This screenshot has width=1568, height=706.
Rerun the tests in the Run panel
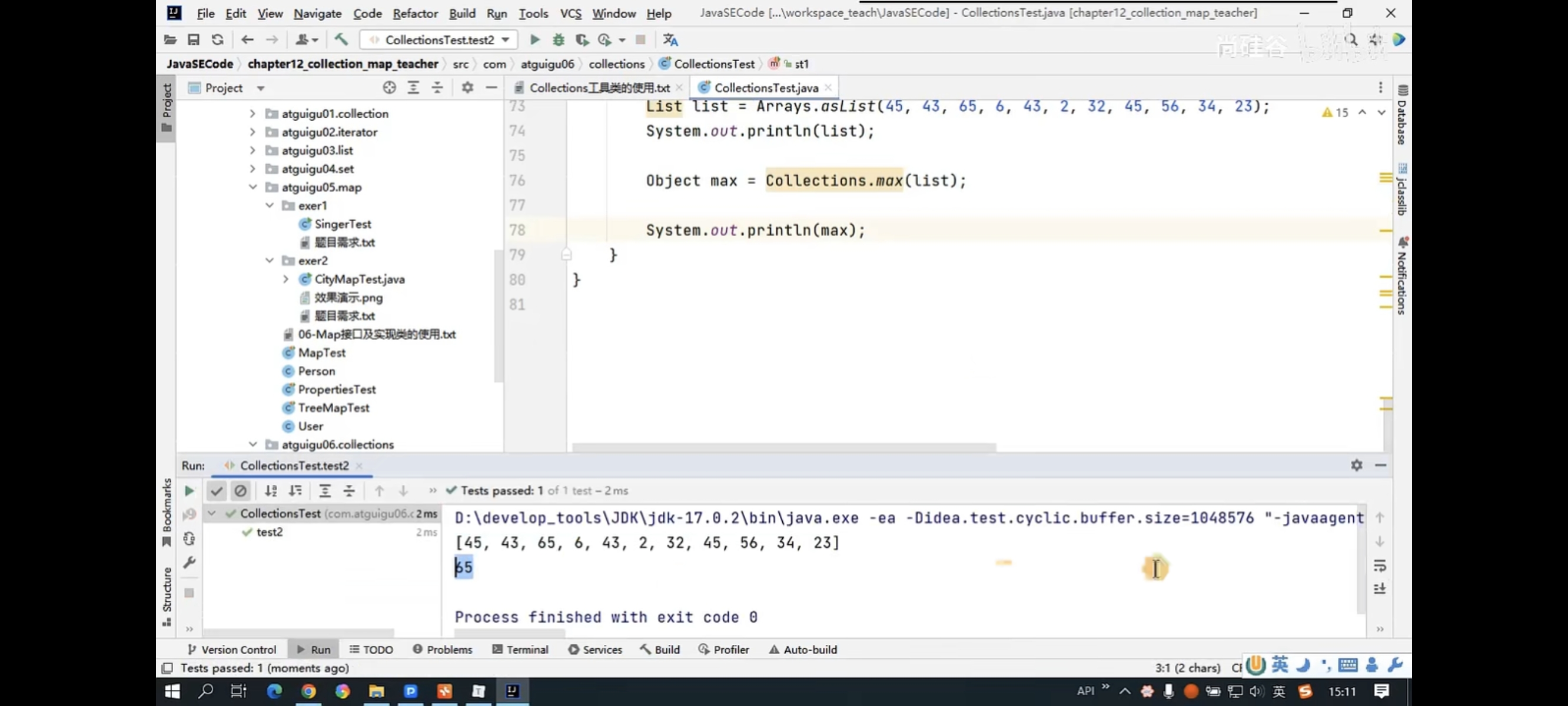click(x=190, y=491)
